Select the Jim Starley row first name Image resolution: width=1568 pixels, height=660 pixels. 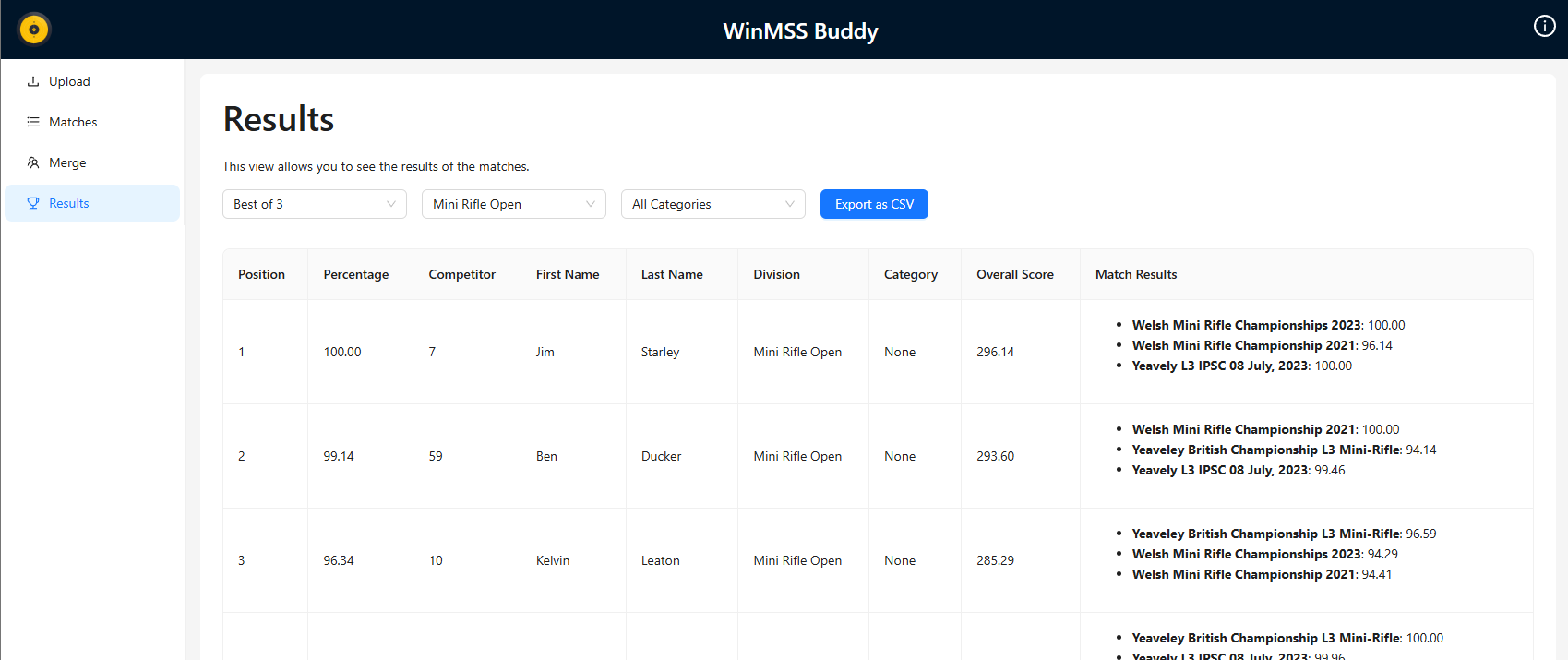point(545,352)
